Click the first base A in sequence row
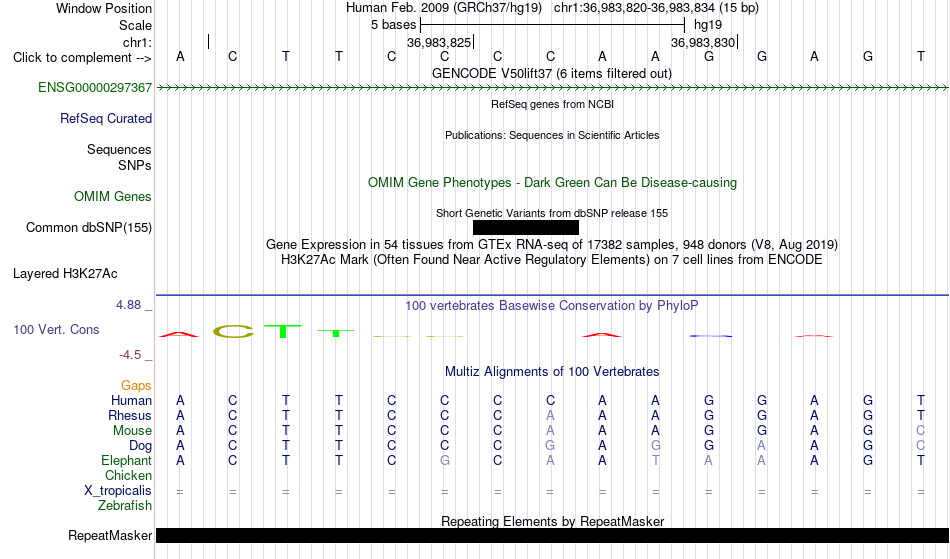This screenshot has height=559, width=950. click(180, 56)
